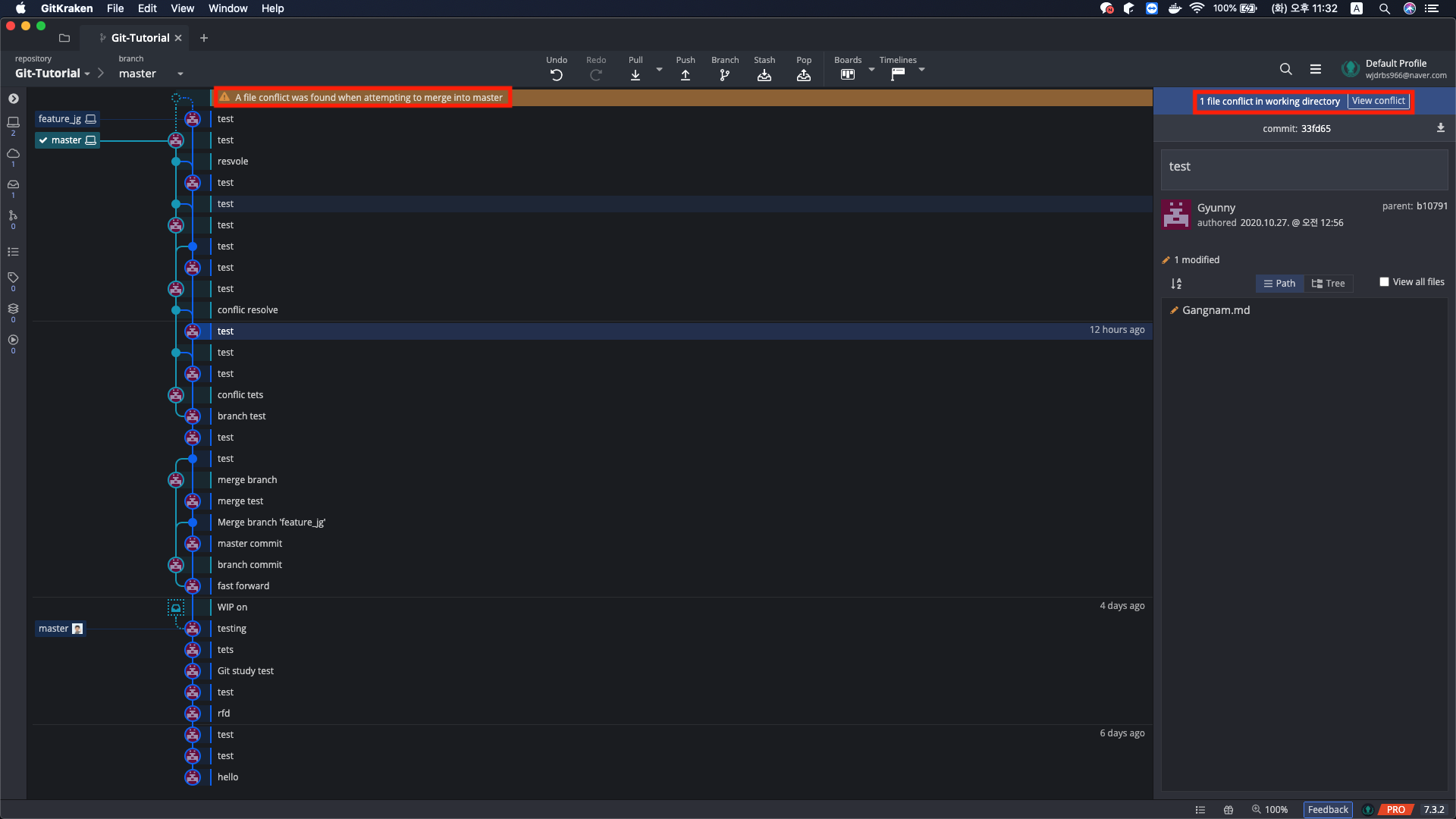The image size is (1456, 819).
Task: Create a new branch with Branch icon
Action: 724,74
